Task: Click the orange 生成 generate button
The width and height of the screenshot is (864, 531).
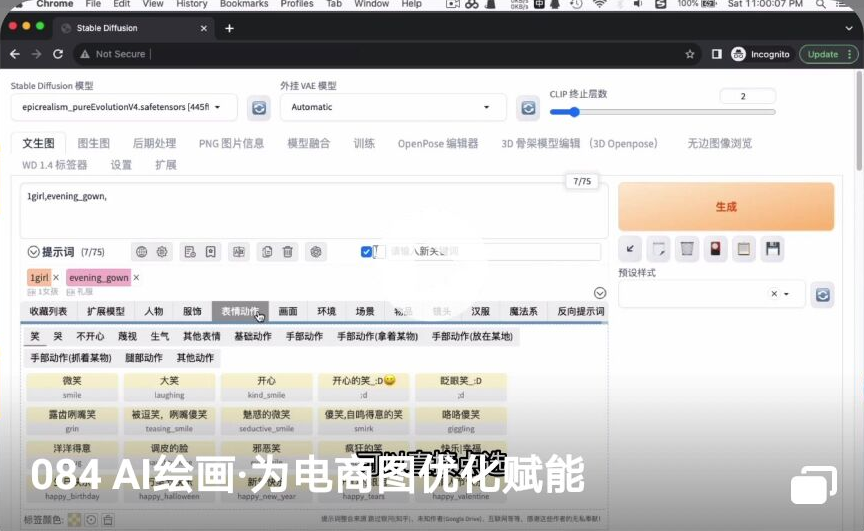Action: (725, 207)
